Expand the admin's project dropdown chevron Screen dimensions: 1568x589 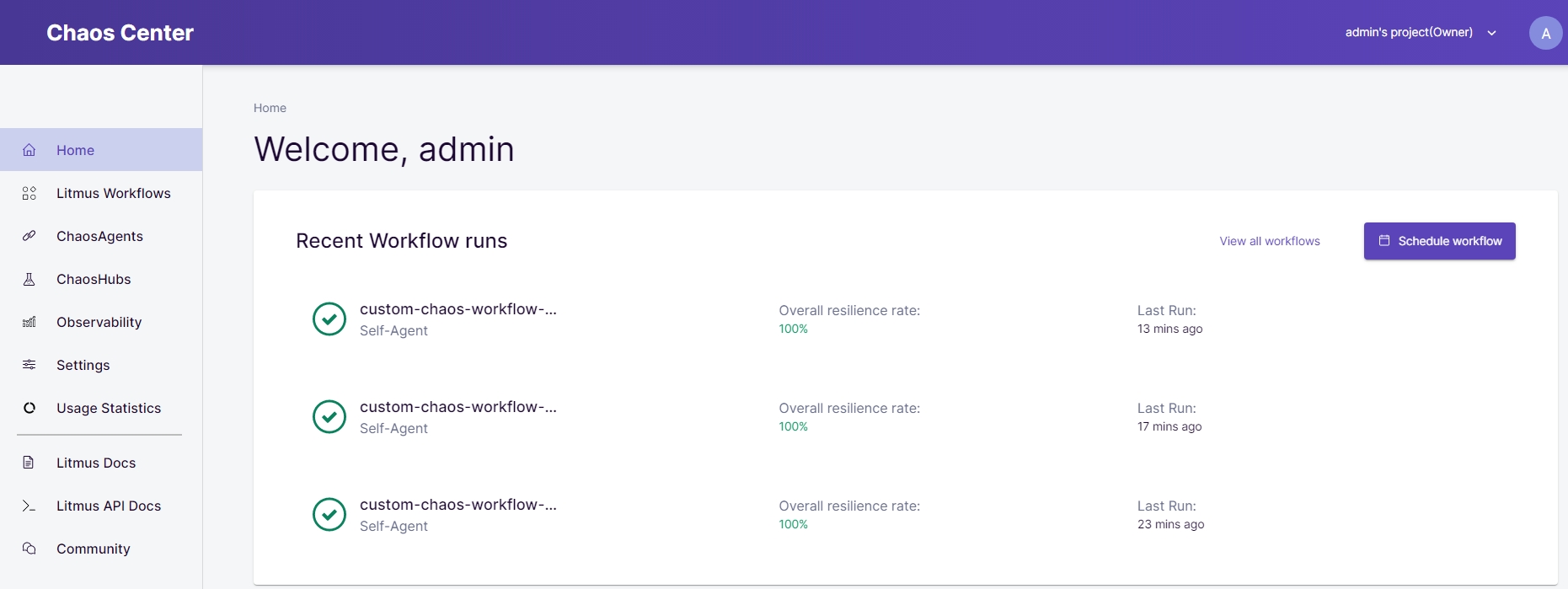[x=1491, y=33]
